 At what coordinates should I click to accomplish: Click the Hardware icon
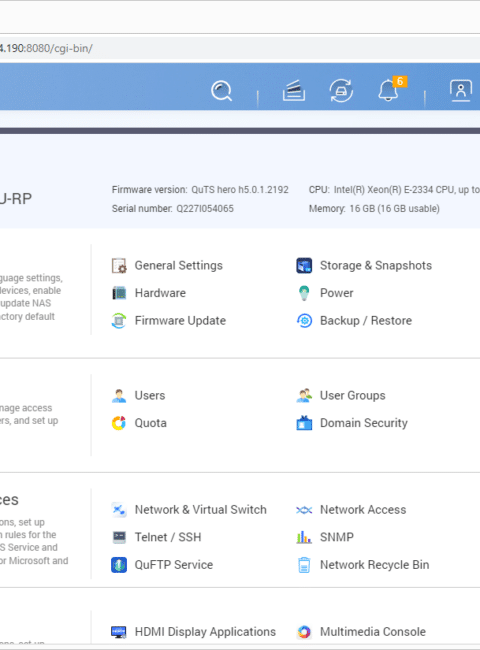119,293
